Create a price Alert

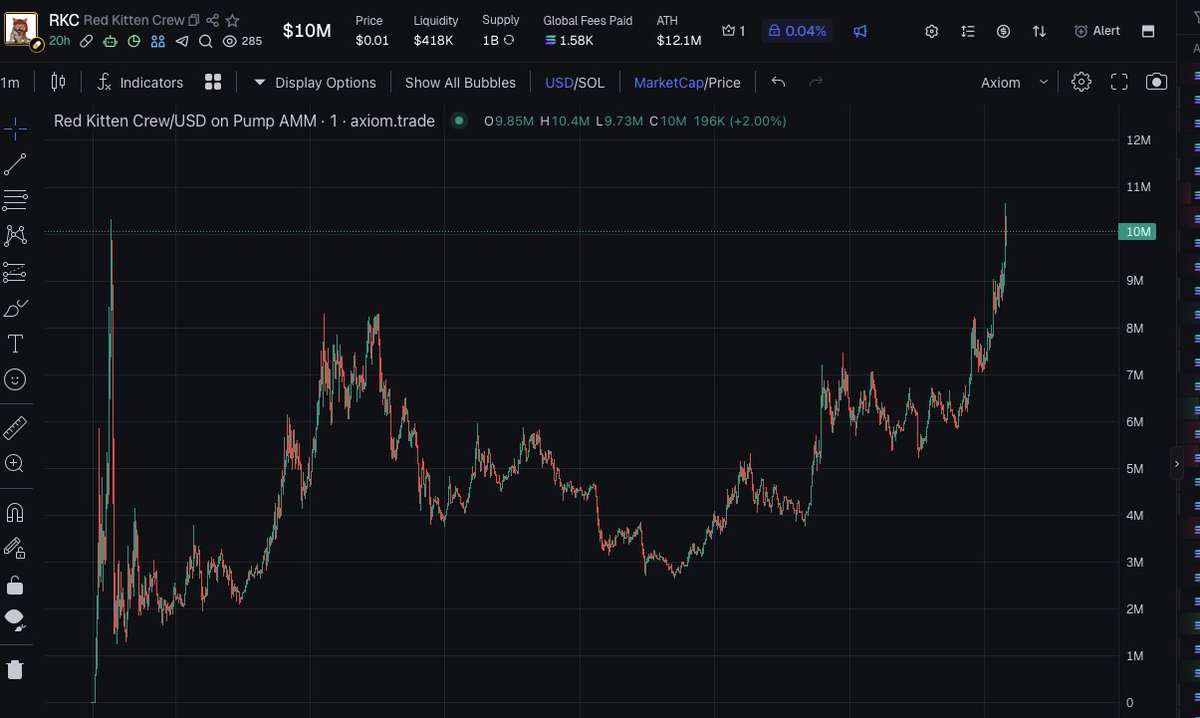[x=1097, y=31]
